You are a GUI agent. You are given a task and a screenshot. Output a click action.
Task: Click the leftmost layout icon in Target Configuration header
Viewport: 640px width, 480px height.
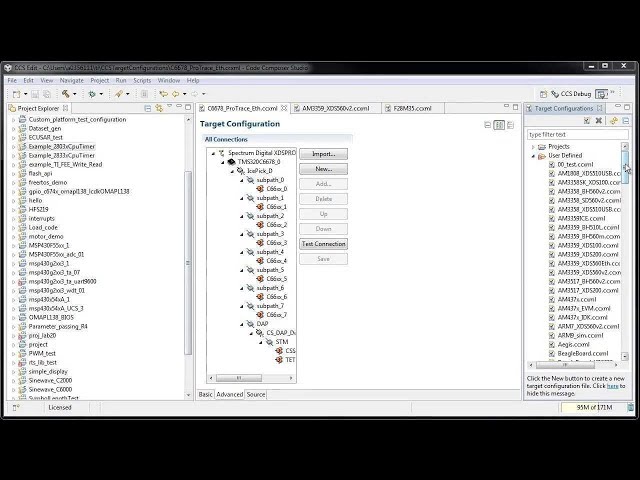pos(487,125)
